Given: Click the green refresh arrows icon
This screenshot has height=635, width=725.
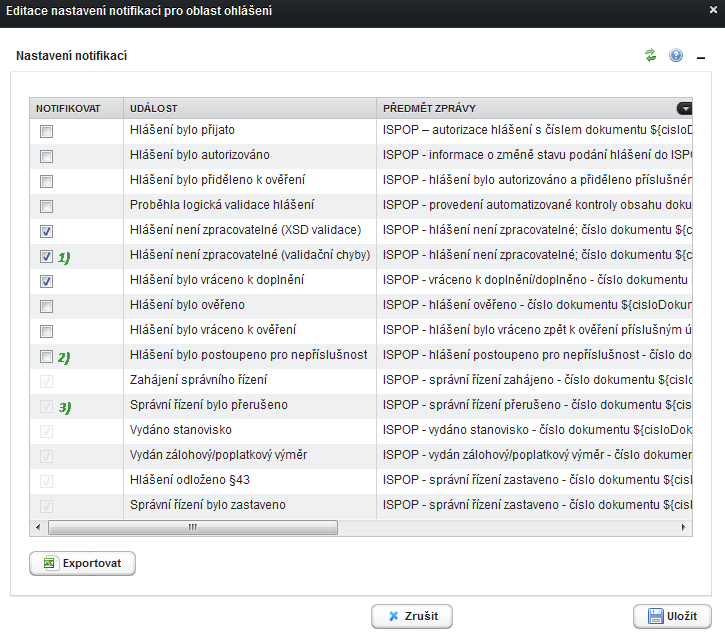Looking at the screenshot, I should coord(651,55).
